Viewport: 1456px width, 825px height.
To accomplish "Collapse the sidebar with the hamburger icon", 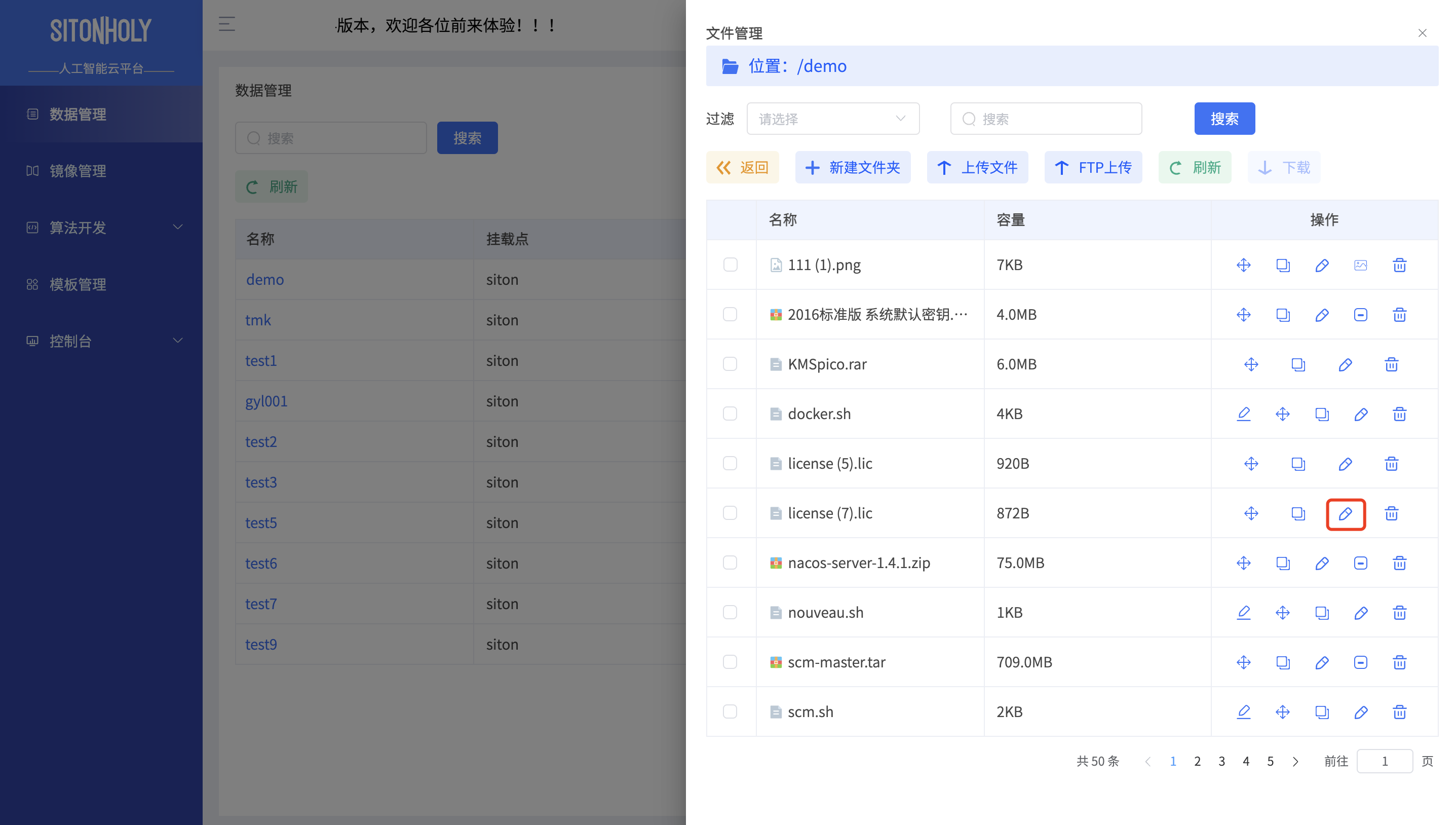I will point(226,24).
